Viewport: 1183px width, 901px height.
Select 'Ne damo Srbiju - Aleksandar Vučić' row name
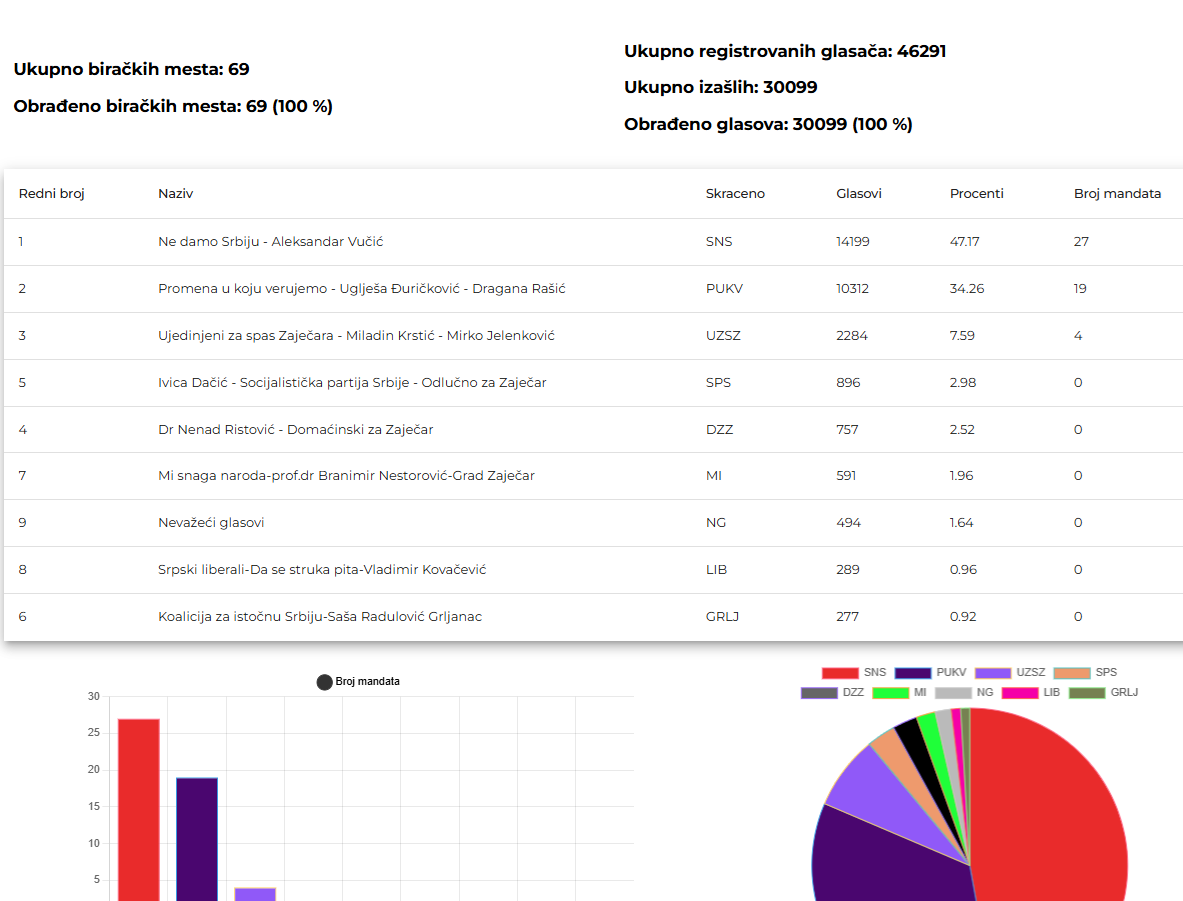(271, 241)
